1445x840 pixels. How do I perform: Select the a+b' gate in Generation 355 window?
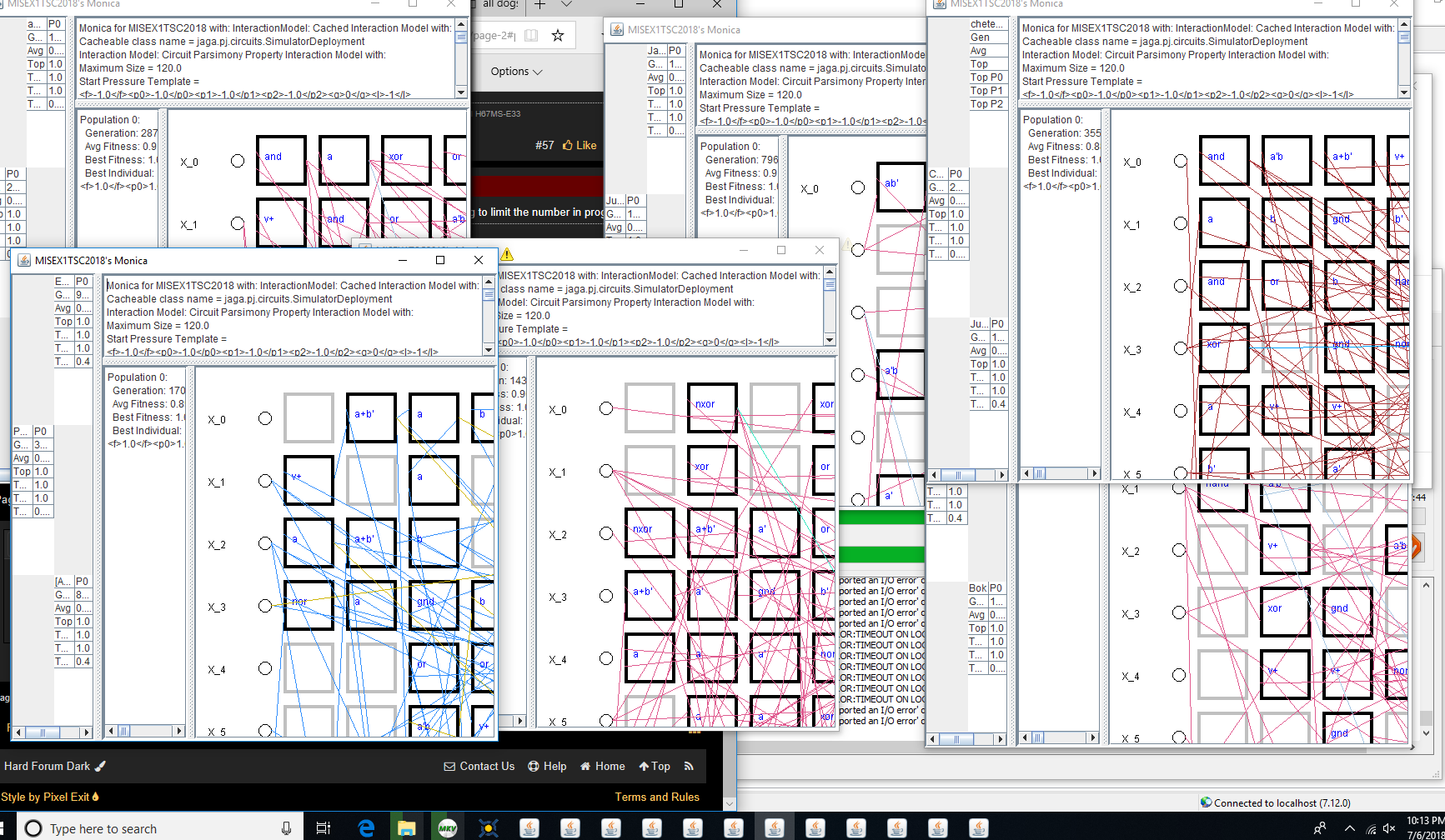(1349, 161)
